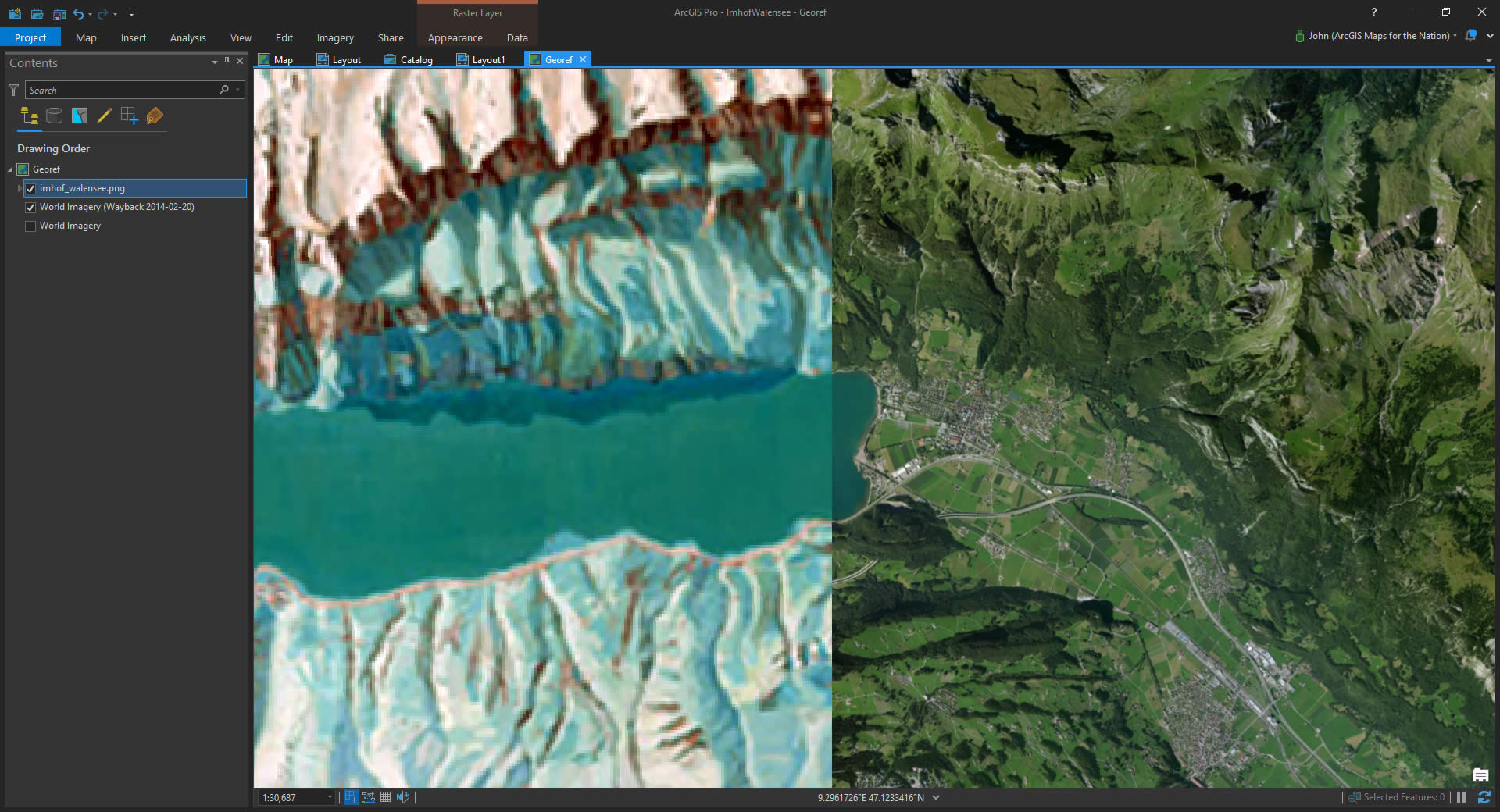The image size is (1500, 812).
Task: Click the Save Project icon
Action: point(59,13)
